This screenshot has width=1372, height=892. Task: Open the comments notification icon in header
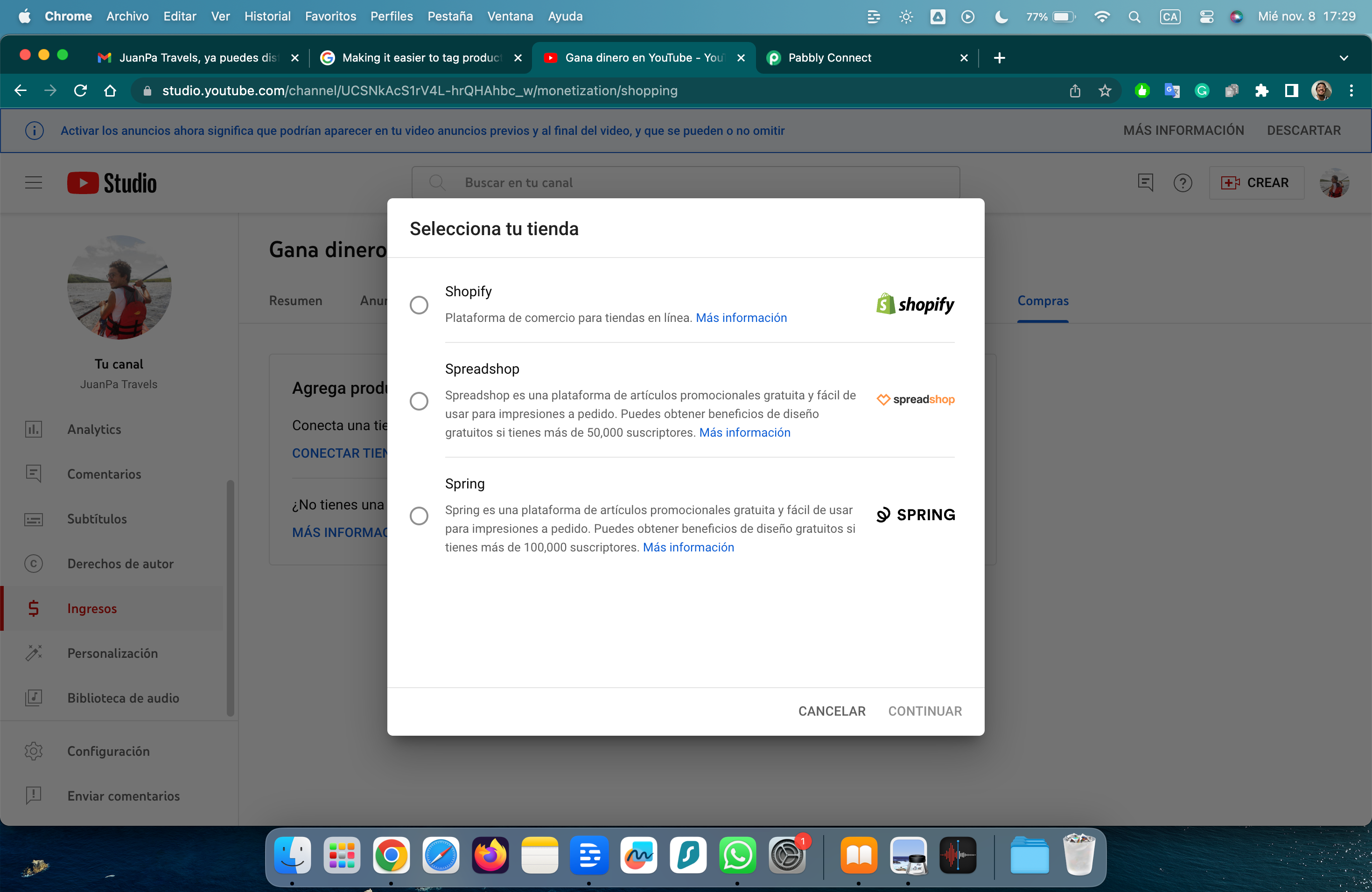coord(1145,183)
